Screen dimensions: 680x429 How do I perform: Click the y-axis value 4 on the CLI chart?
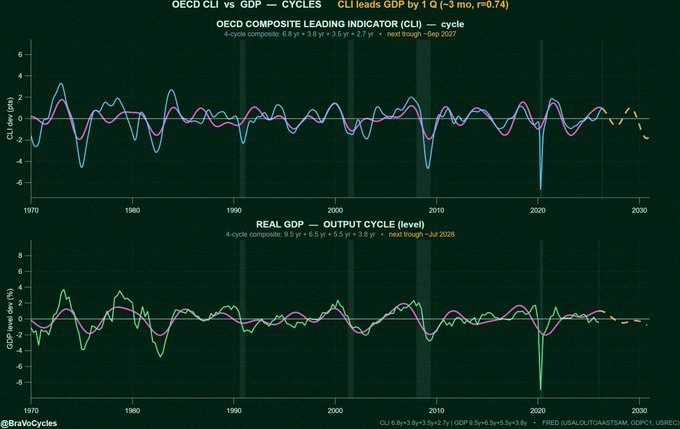click(20, 76)
